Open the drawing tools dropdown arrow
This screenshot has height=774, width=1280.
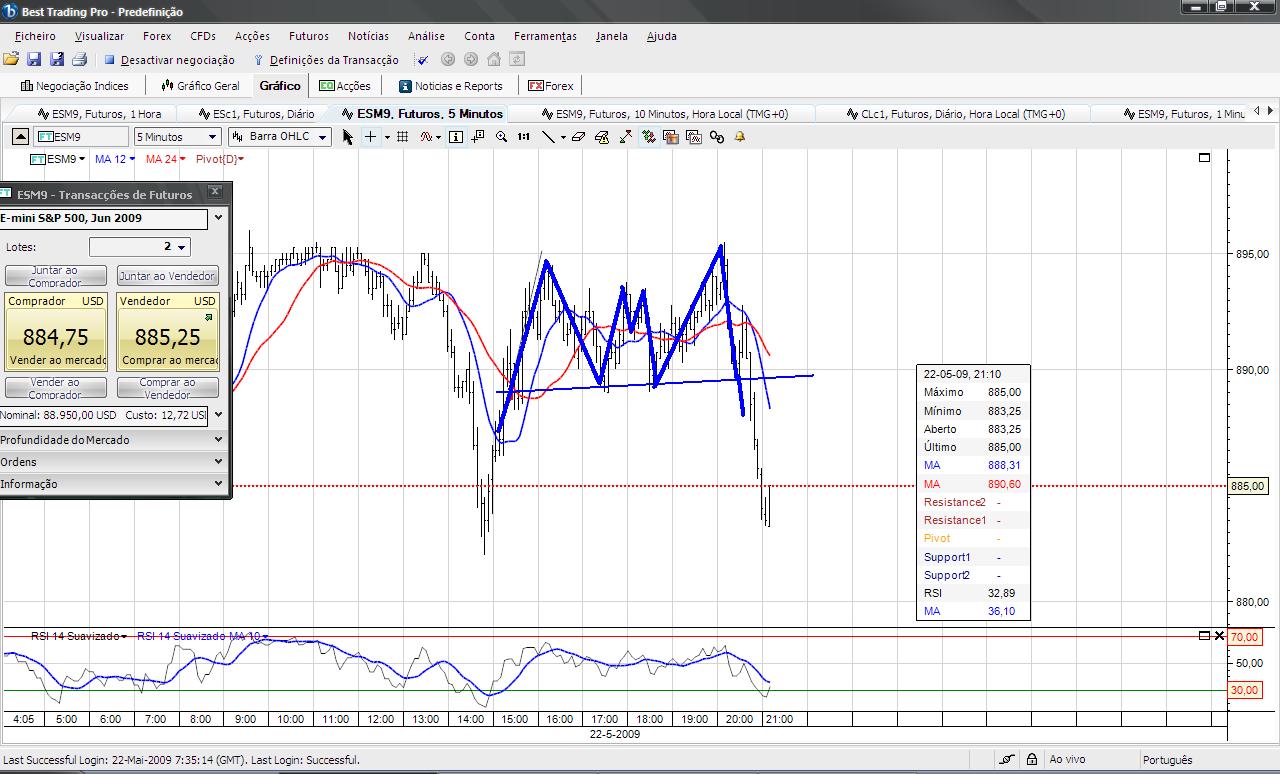563,137
